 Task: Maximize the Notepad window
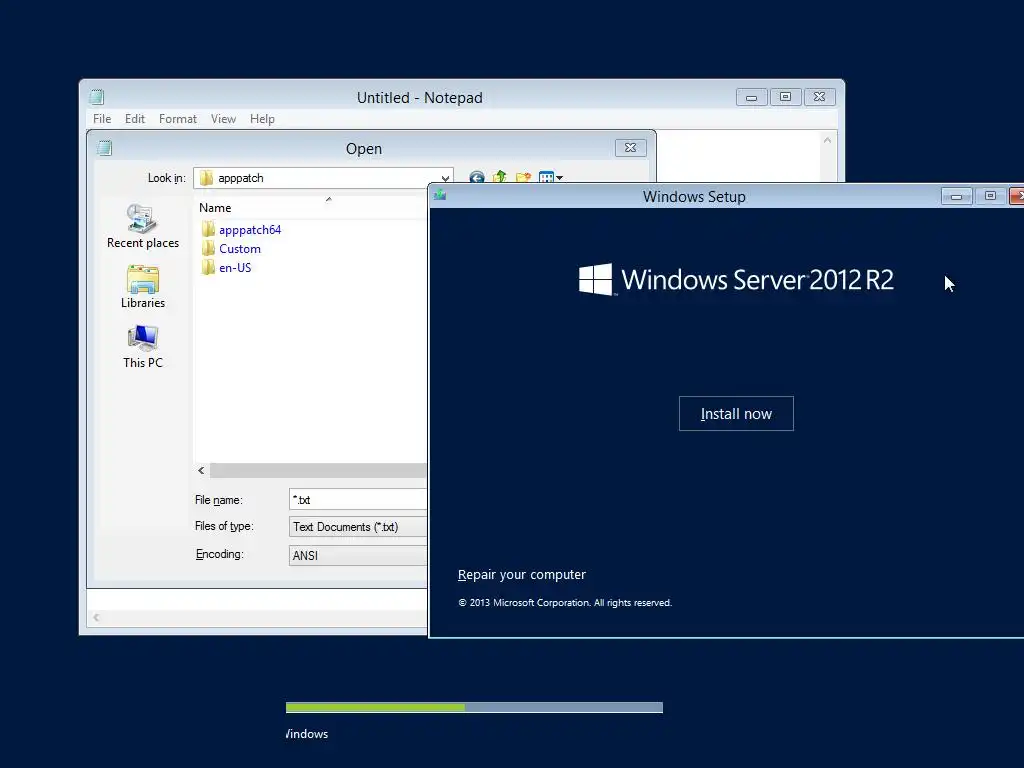785,97
